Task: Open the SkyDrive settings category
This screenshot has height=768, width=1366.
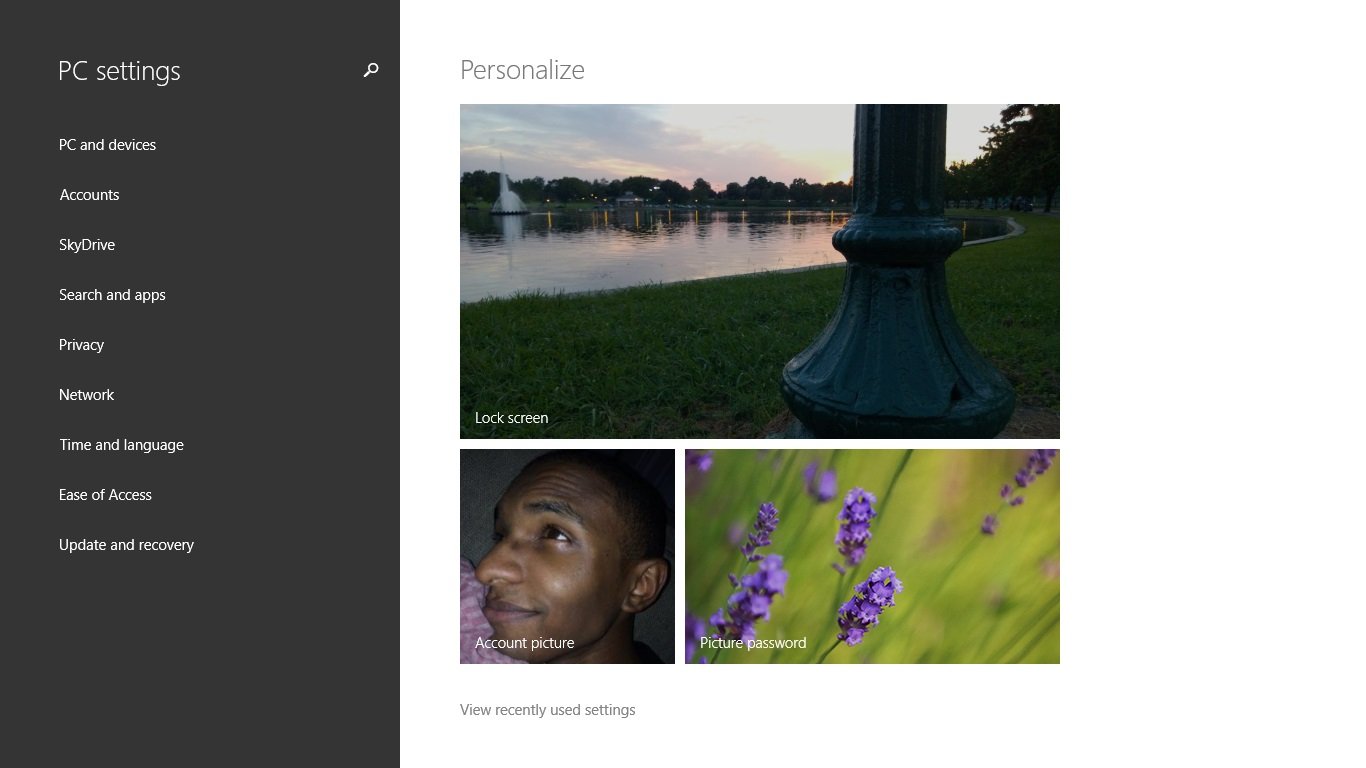Action: (87, 245)
